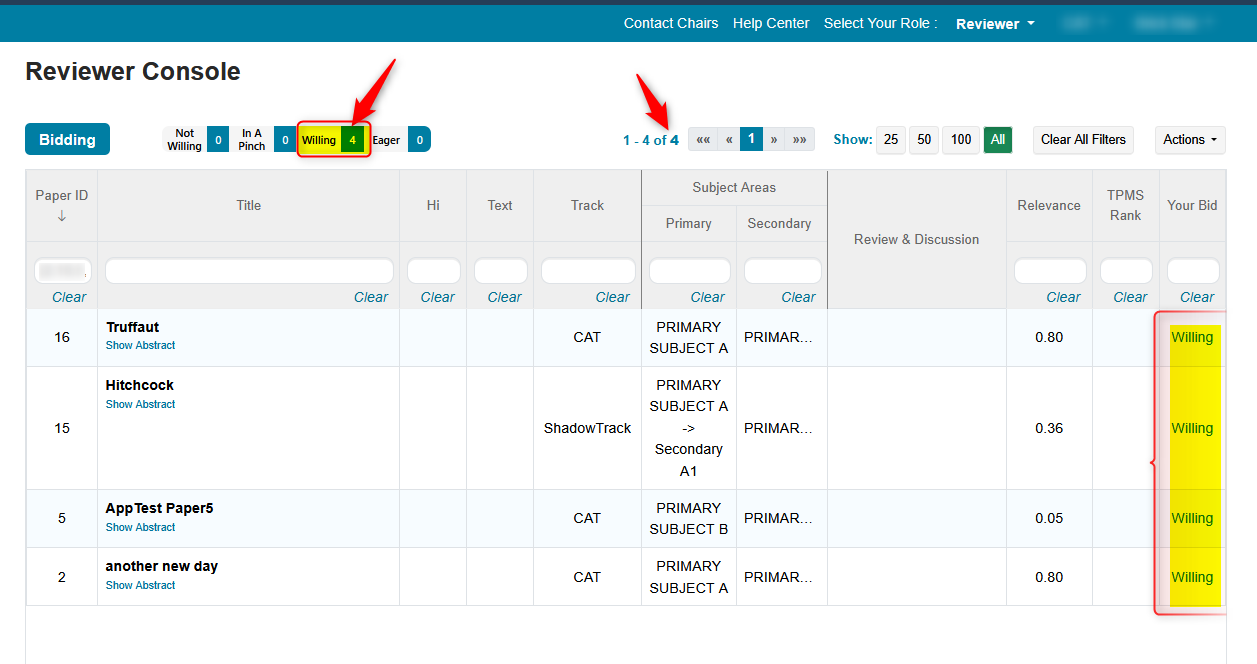The height and width of the screenshot is (664, 1257).
Task: Go to first page pagination arrow
Action: click(x=703, y=140)
